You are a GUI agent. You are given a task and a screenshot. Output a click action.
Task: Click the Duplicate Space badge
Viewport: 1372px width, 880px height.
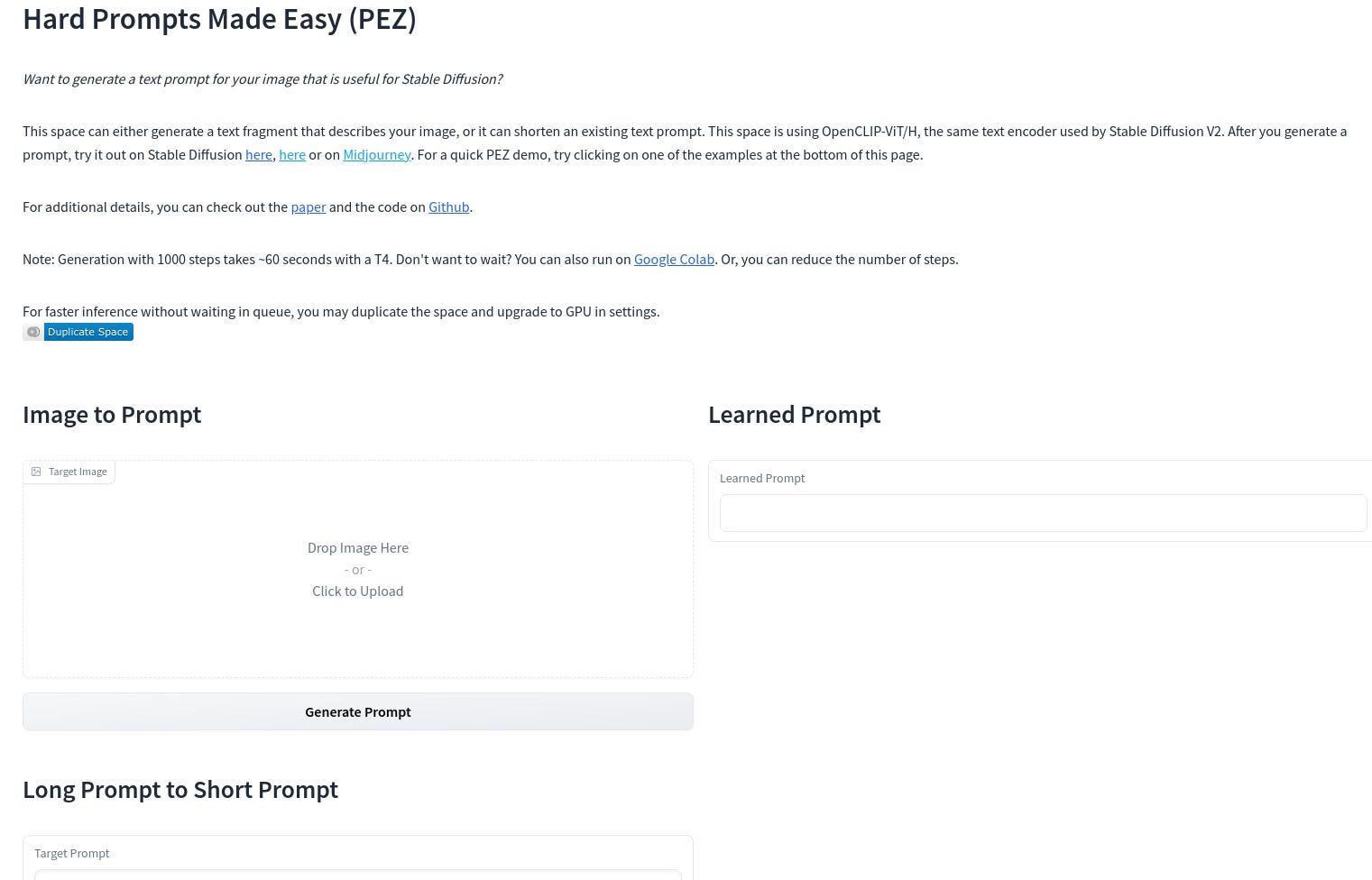pos(87,332)
